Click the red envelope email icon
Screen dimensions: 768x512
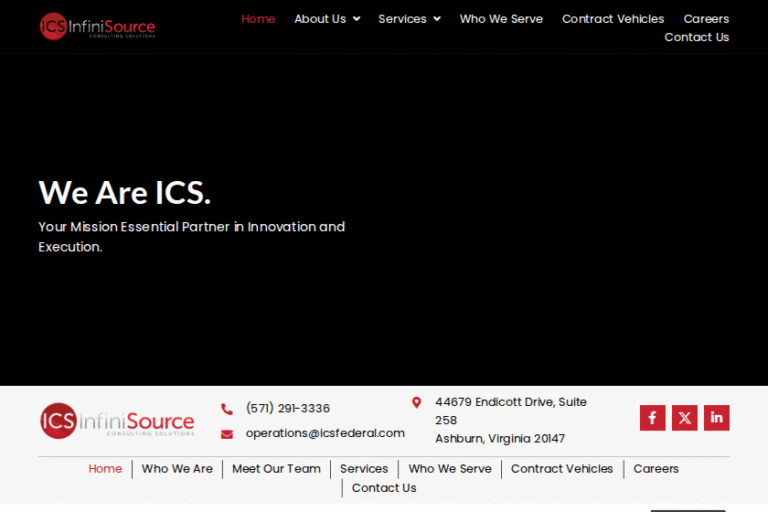tap(227, 434)
